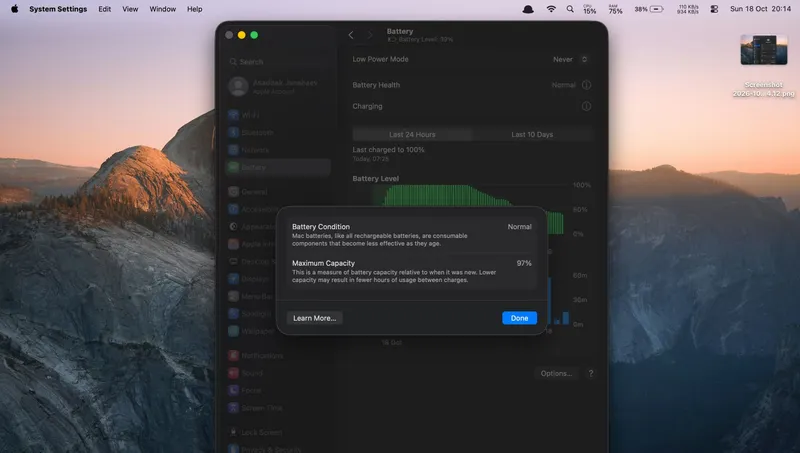This screenshot has height=453, width=800.
Task: Select Displays in the sidebar
Action: pos(253,279)
